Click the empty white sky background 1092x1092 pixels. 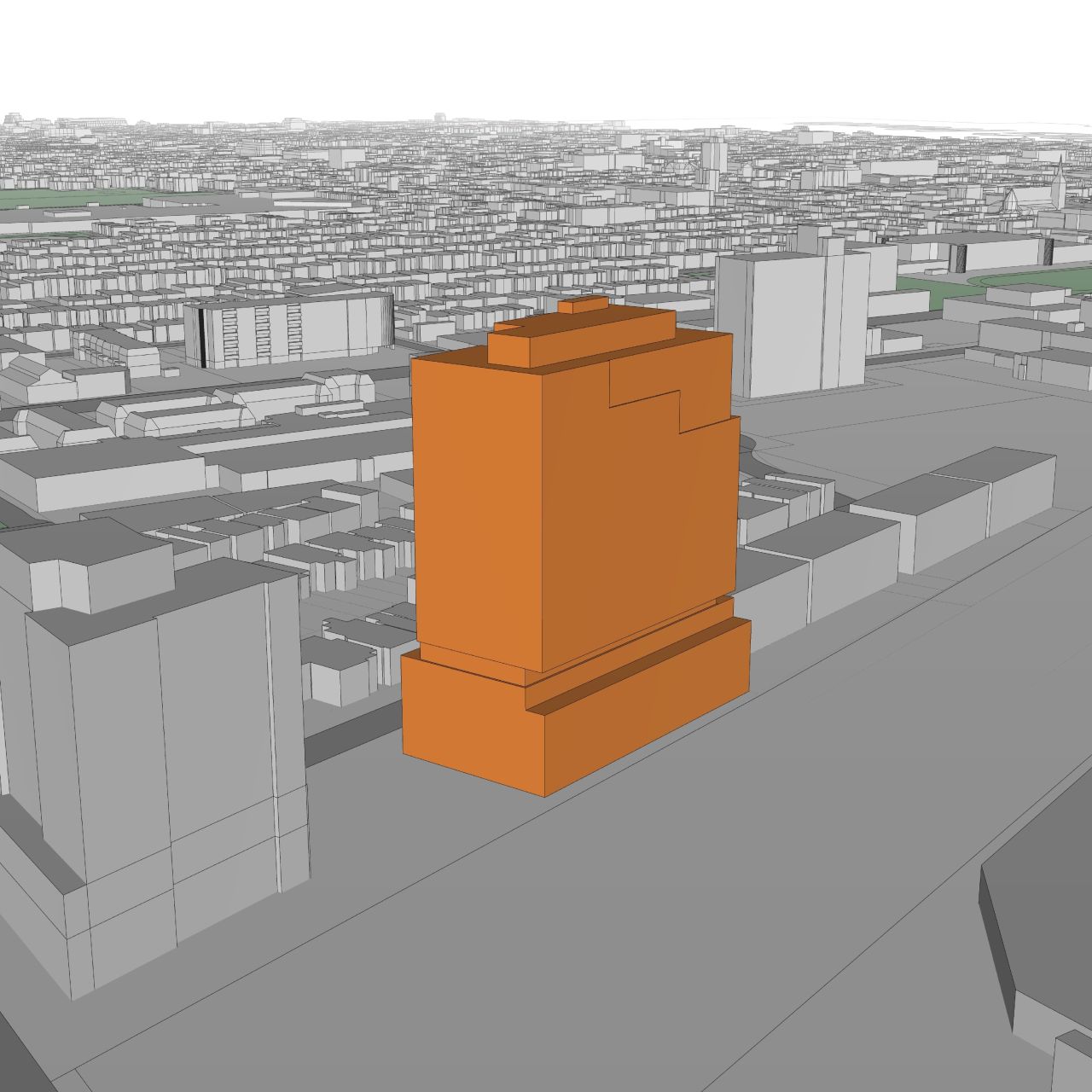coord(546,51)
